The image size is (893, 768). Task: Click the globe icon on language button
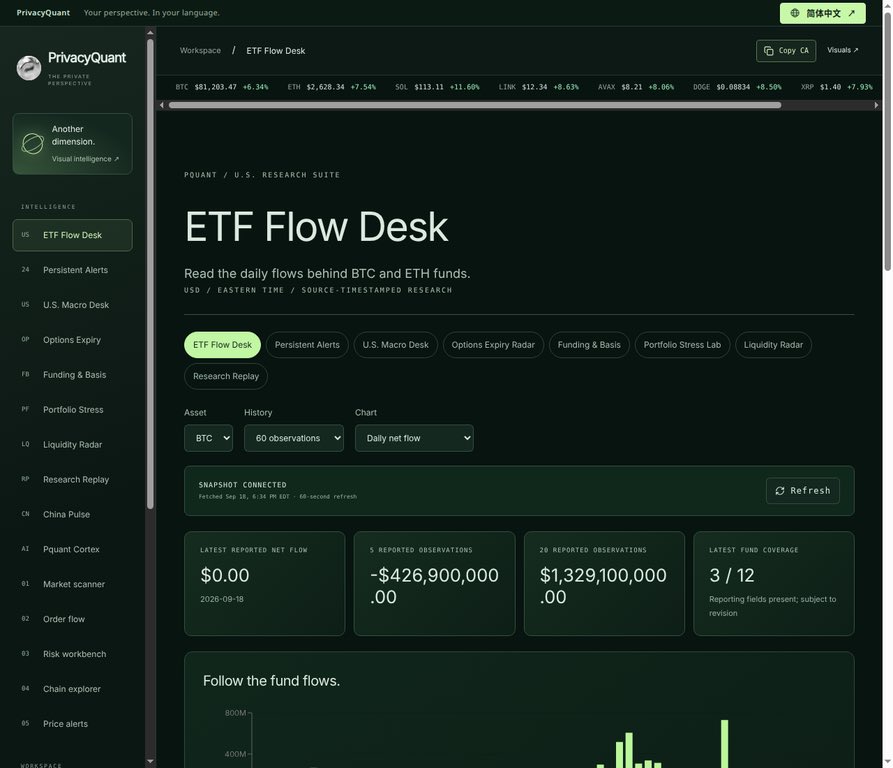794,13
